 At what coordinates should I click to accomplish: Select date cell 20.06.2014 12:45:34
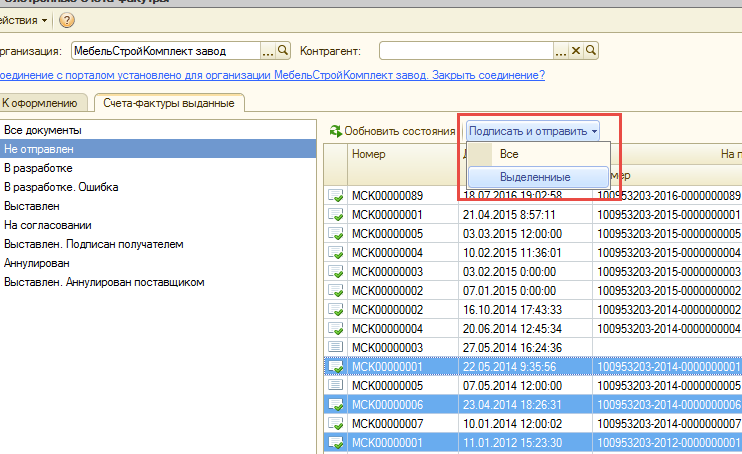pyautogui.click(x=525, y=329)
